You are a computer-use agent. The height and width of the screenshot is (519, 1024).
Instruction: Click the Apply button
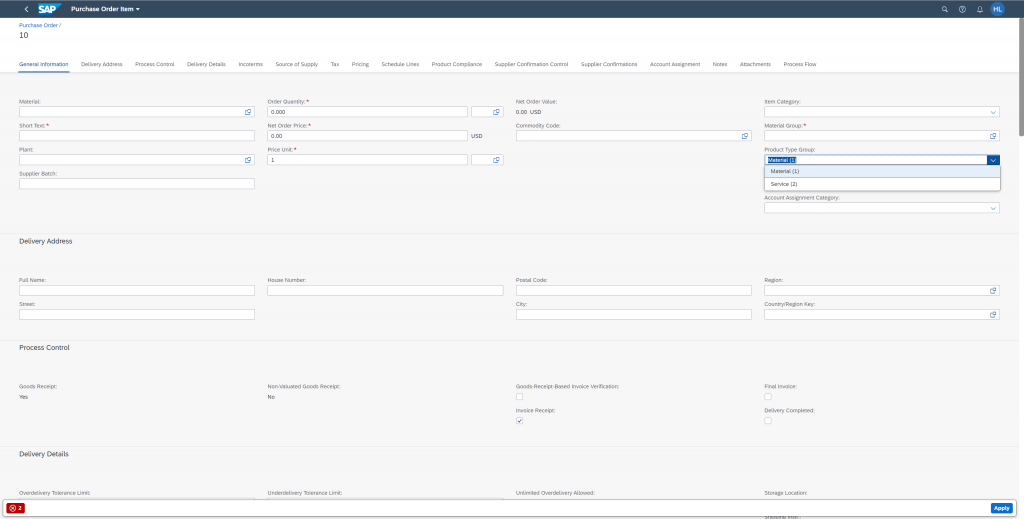1001,508
